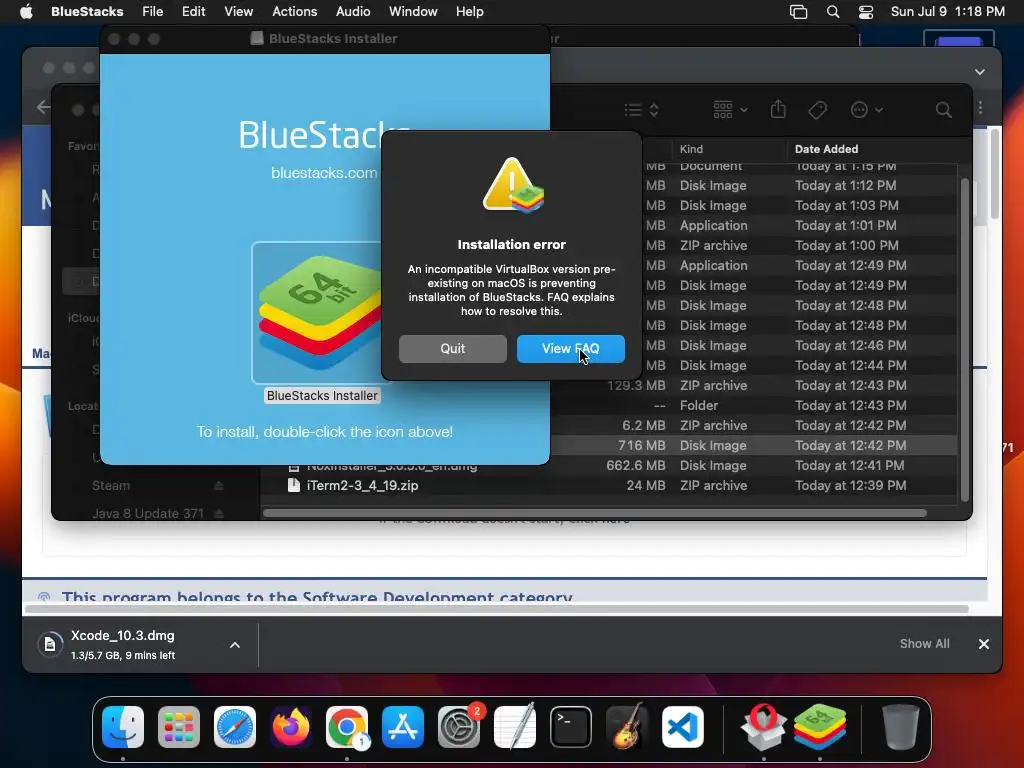Open App Store from the Dock

tap(403, 727)
